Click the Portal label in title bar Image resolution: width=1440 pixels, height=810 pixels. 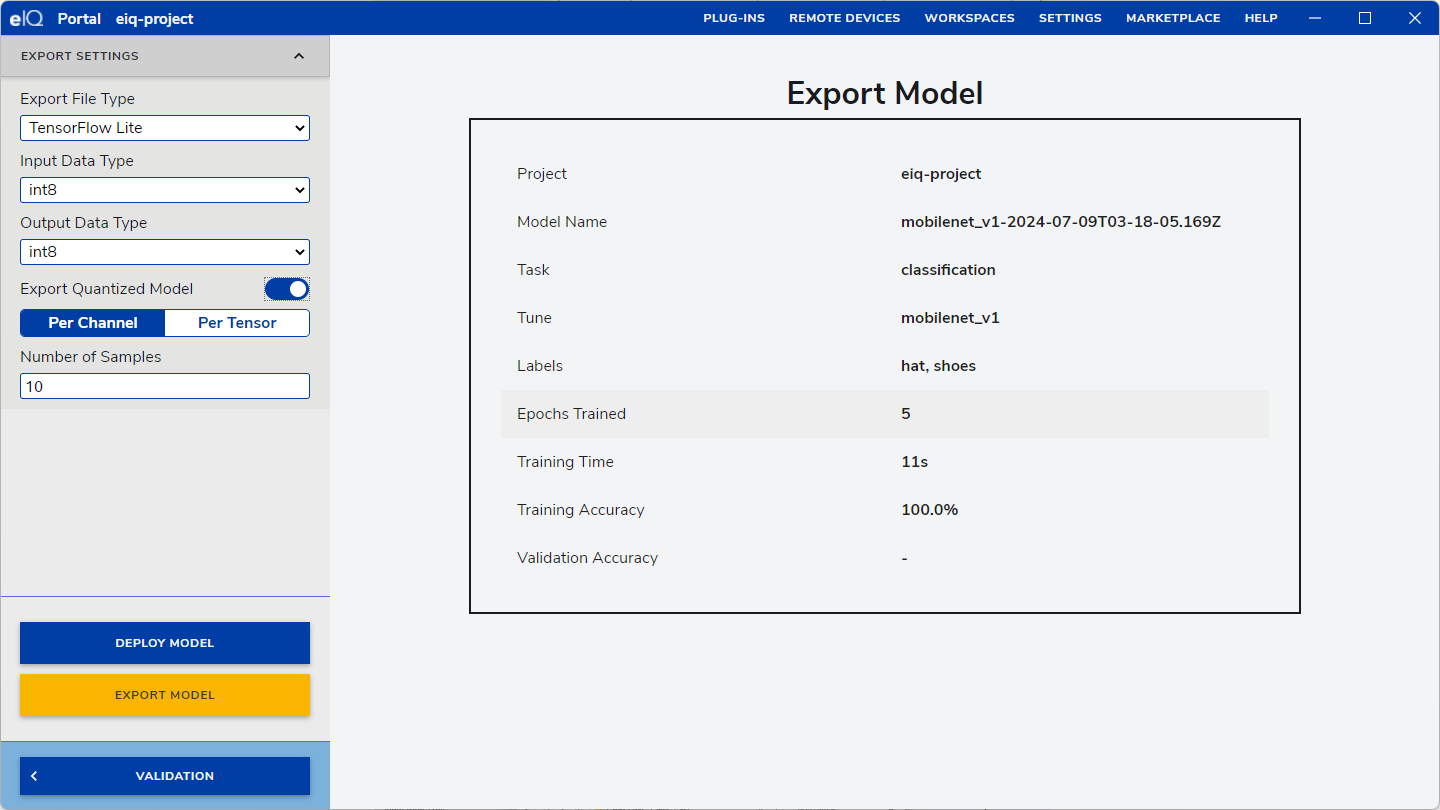(x=79, y=19)
